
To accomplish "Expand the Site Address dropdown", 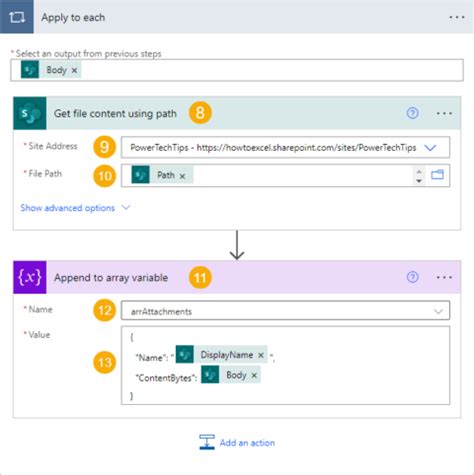I will click(x=430, y=148).
